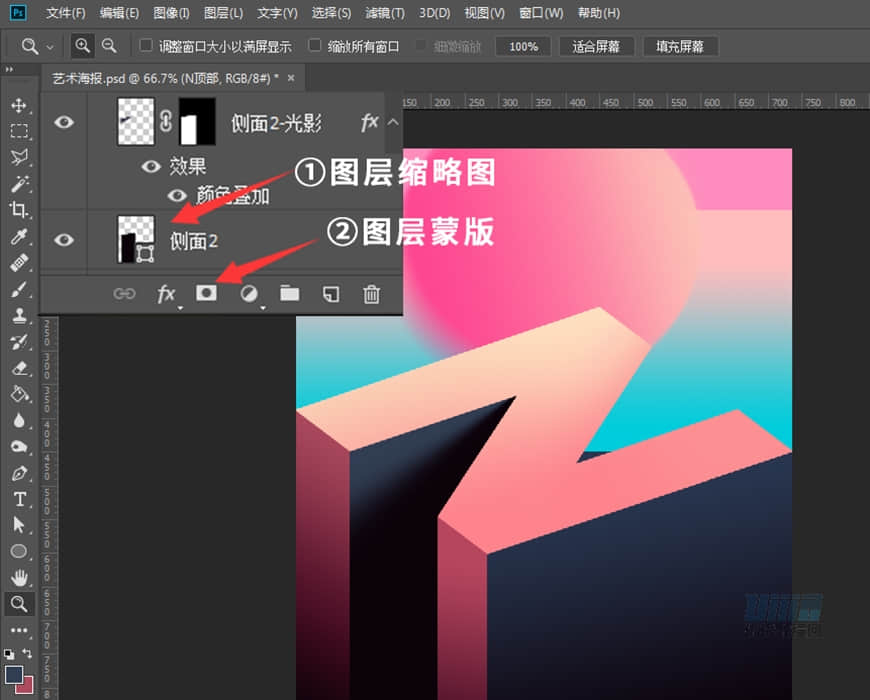Open the 编辑(E) menu
The width and height of the screenshot is (870, 700).
point(119,13)
